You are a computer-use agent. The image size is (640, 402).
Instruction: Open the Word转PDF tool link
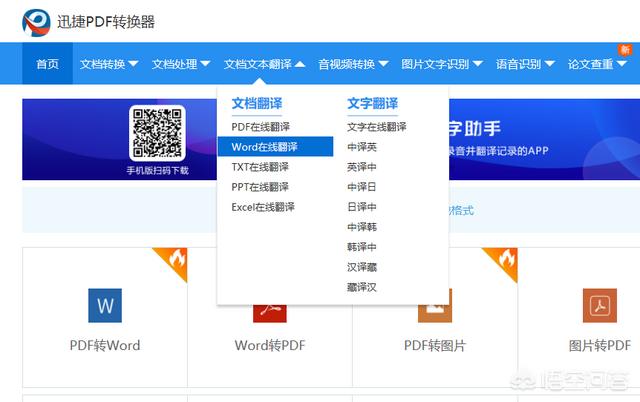270,346
